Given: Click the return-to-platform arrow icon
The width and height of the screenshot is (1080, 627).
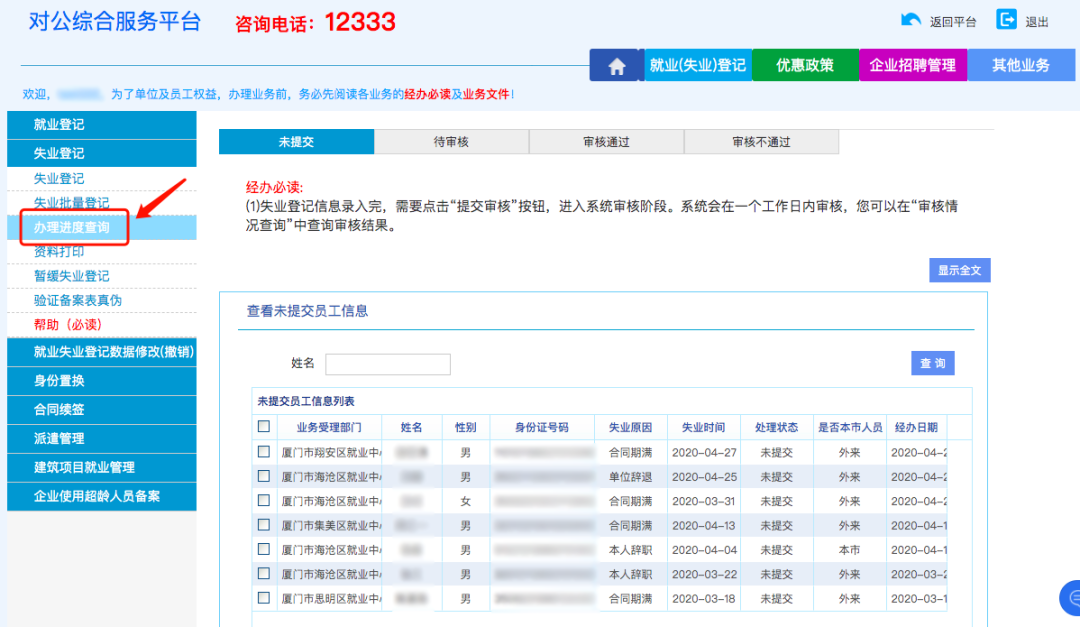Looking at the screenshot, I should click(x=911, y=20).
